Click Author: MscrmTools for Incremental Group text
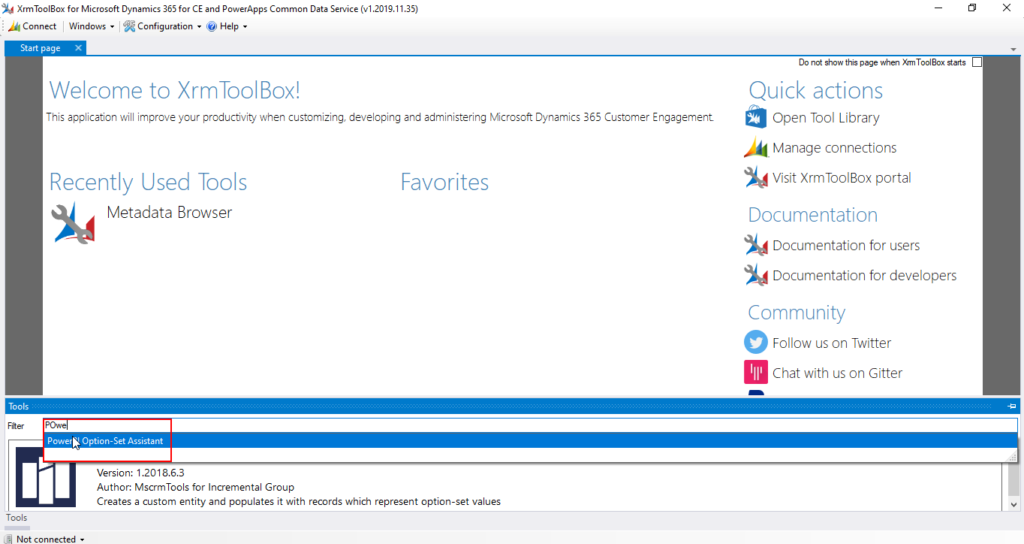 tap(195, 487)
